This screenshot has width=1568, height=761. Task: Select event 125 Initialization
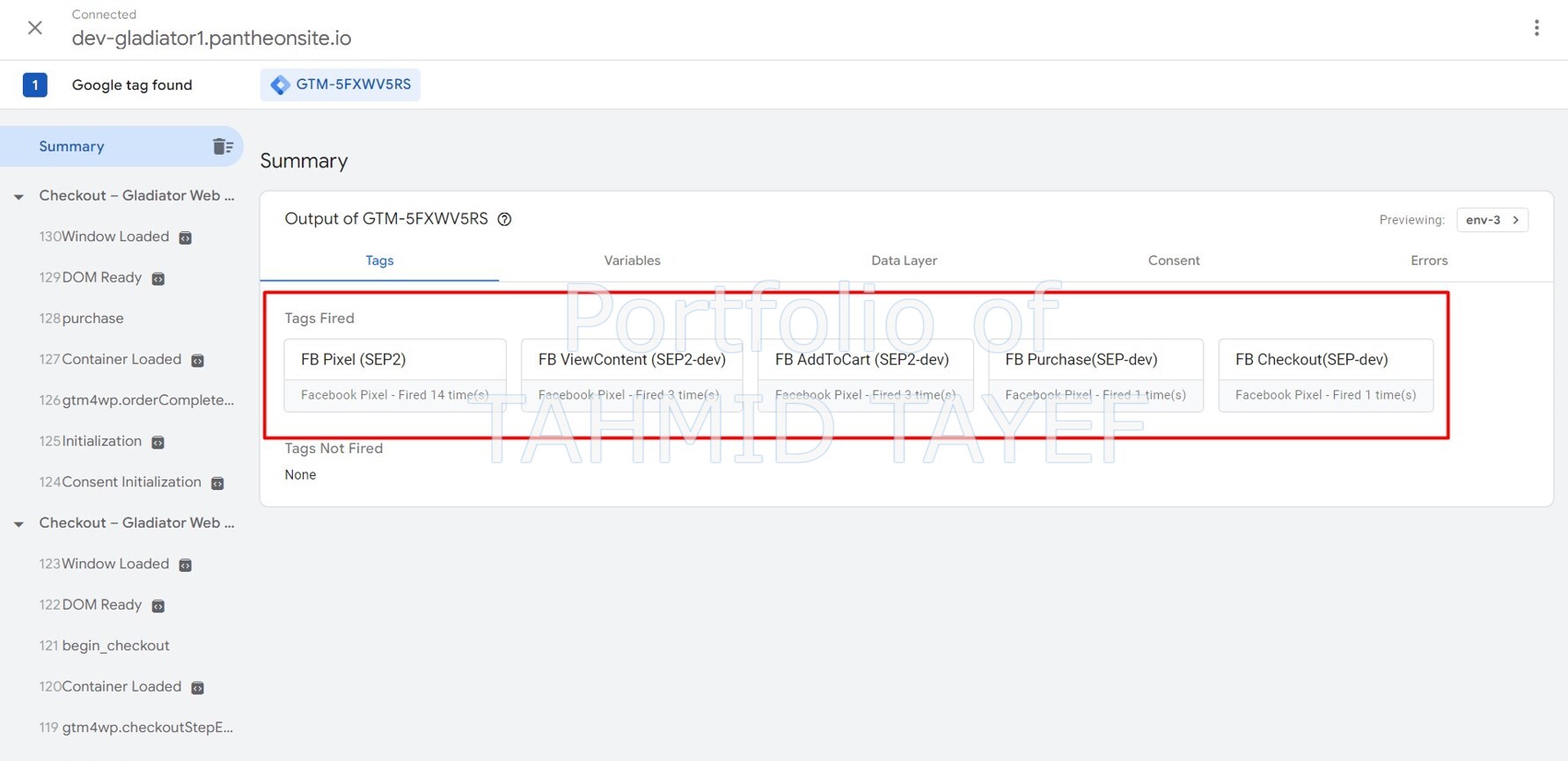(x=91, y=442)
